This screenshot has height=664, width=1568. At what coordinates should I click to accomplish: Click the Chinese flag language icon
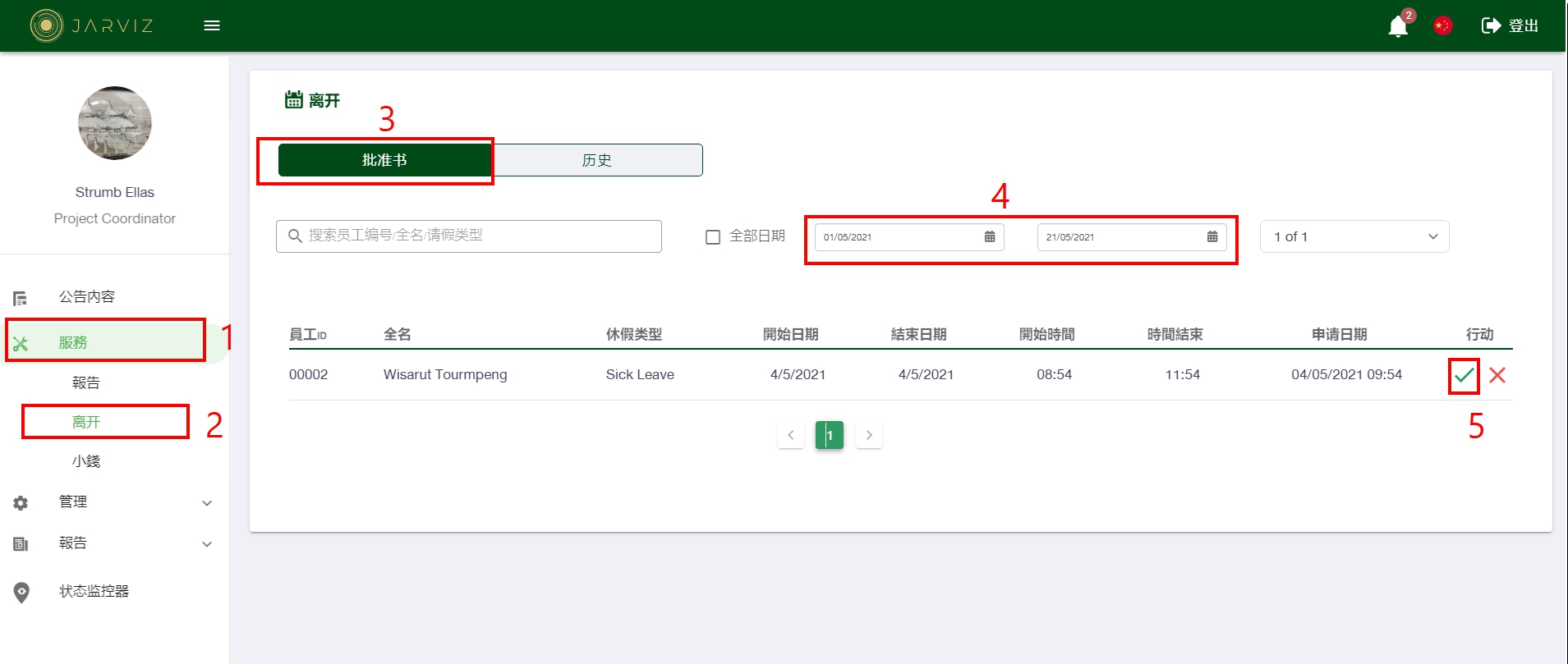click(x=1442, y=26)
